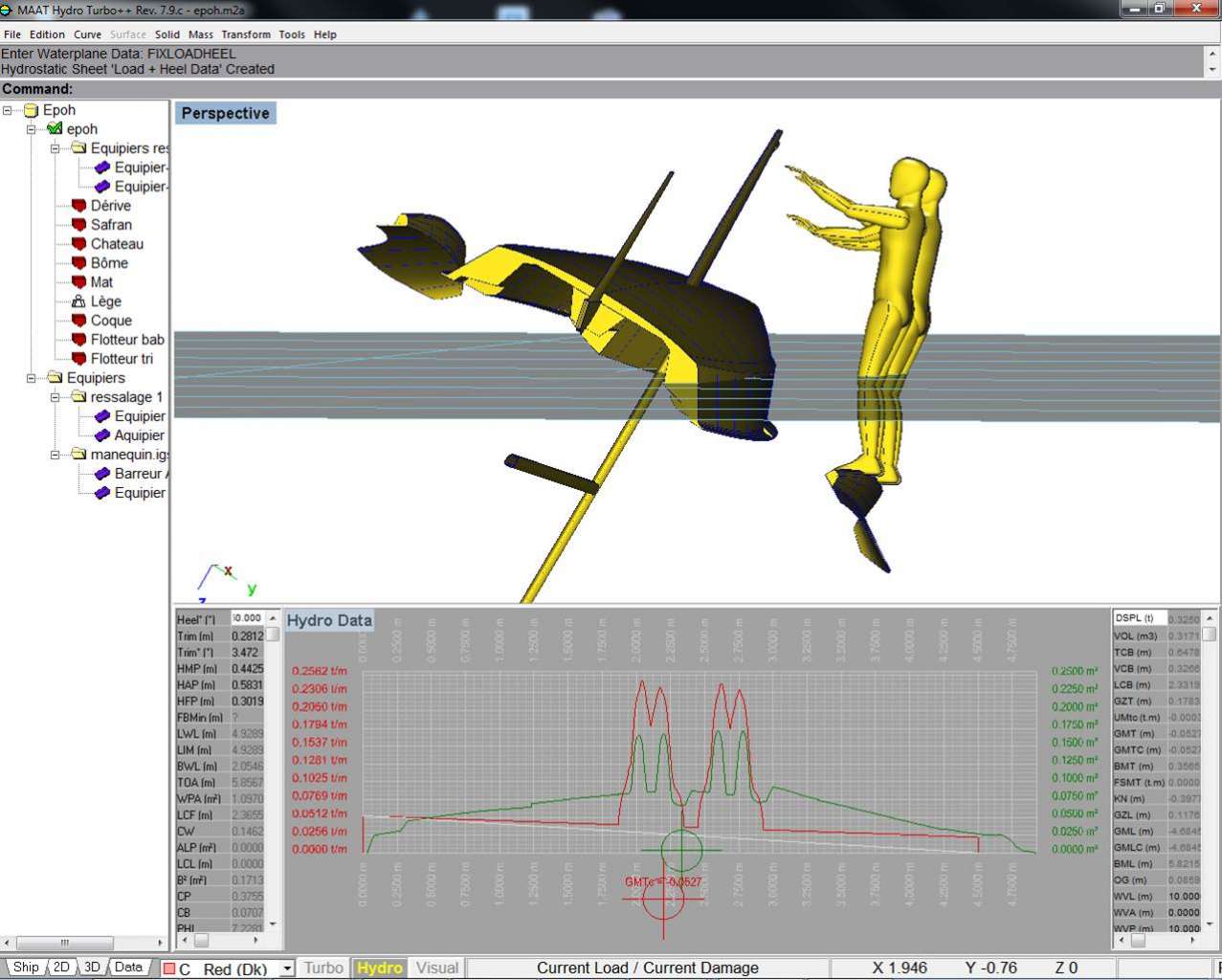Click the red solid icon for Mat
The height and width of the screenshot is (980, 1222).
[78, 282]
